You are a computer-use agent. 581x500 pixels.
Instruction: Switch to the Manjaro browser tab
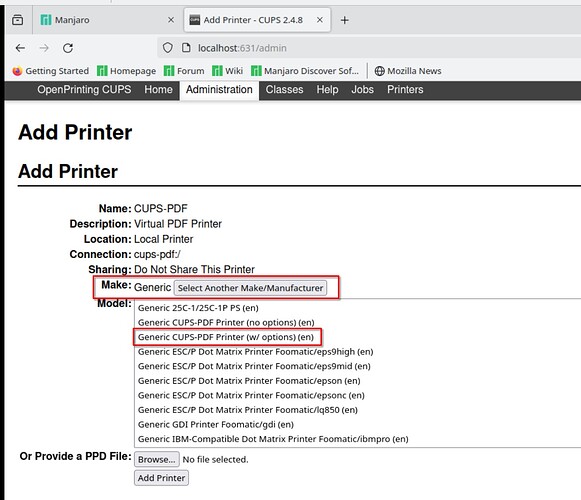[x=107, y=20]
